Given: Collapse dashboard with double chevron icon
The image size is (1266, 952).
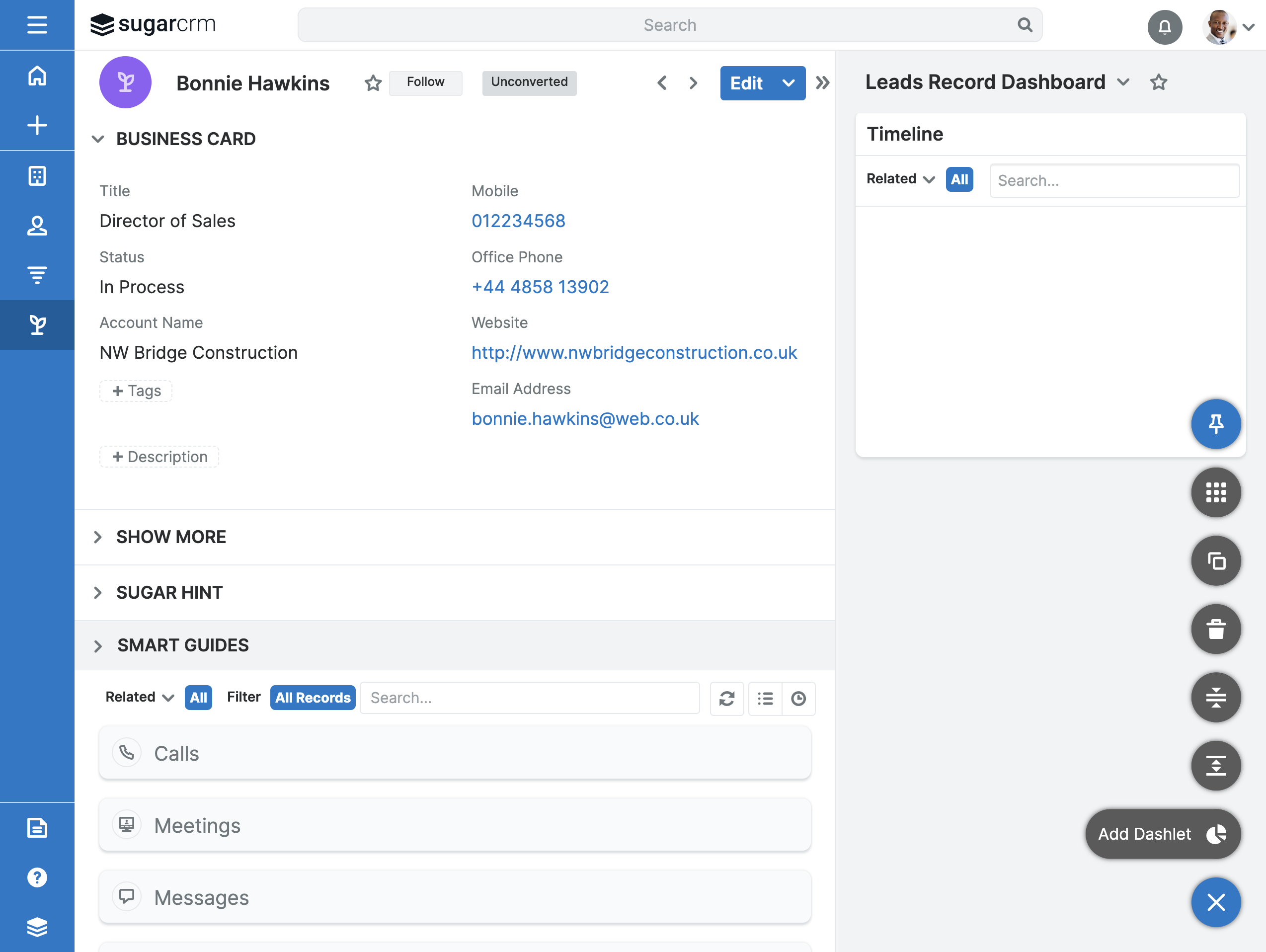Looking at the screenshot, I should click(x=822, y=83).
